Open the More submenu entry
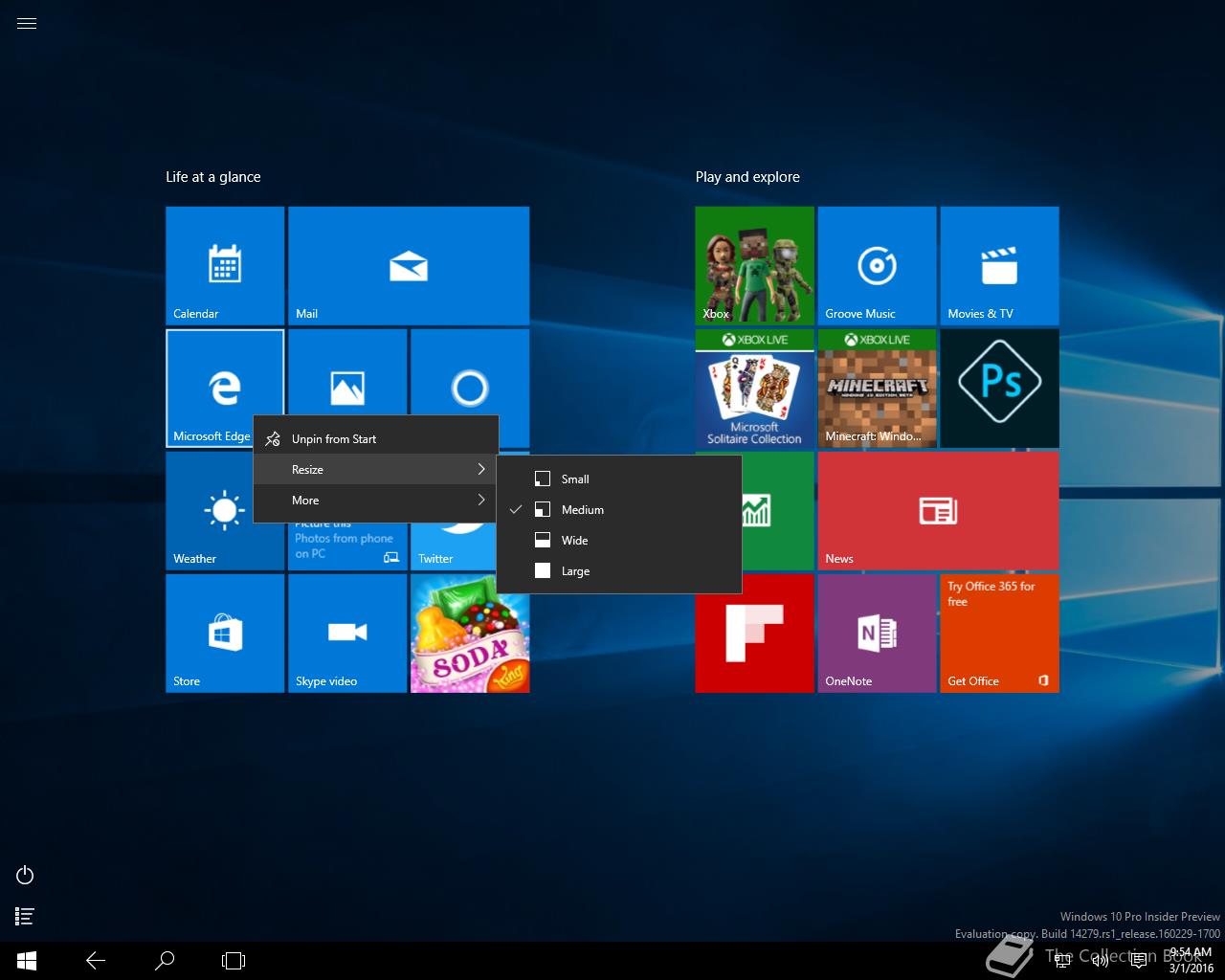 tap(376, 500)
